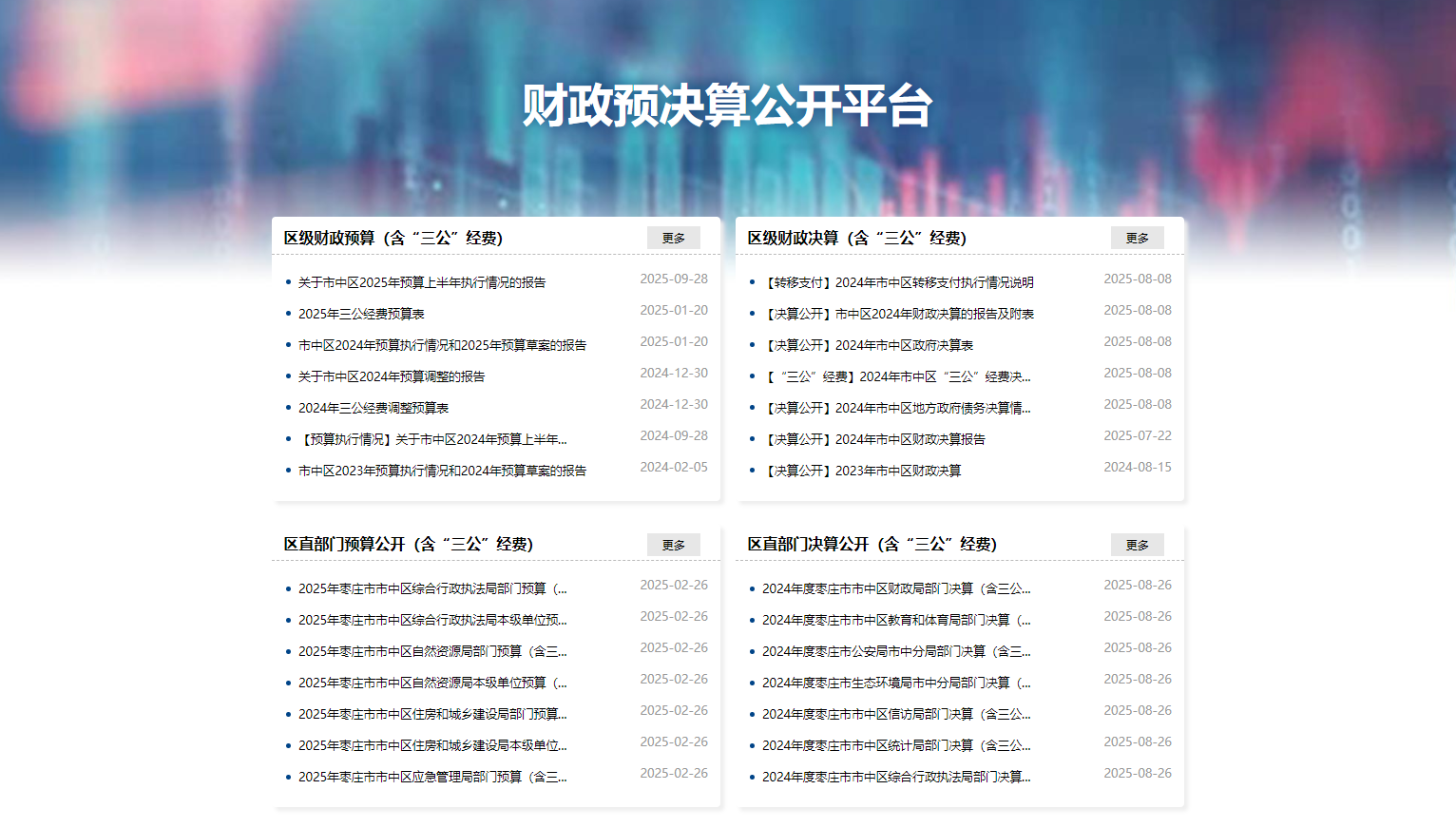Screen dimensions: 1456x828
Task: 点击区直部门决算公开的更多按钮
Action: [1137, 545]
